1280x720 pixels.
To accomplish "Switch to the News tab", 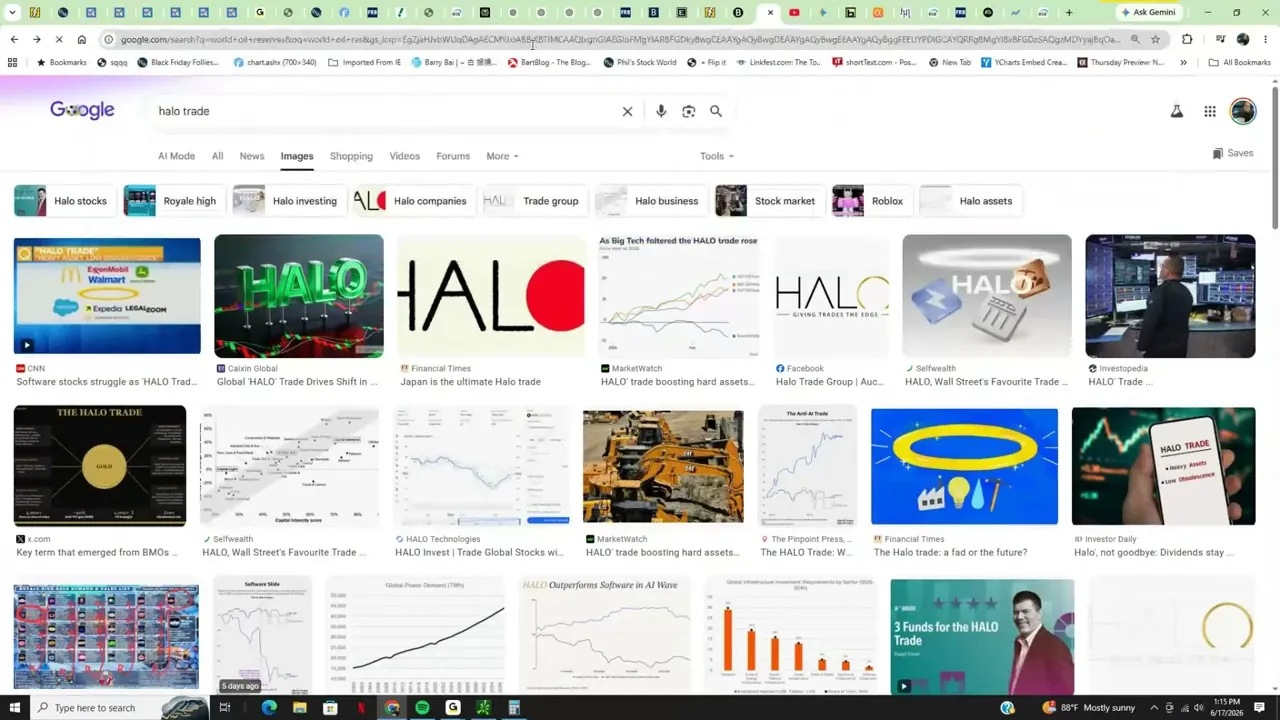I will point(252,156).
